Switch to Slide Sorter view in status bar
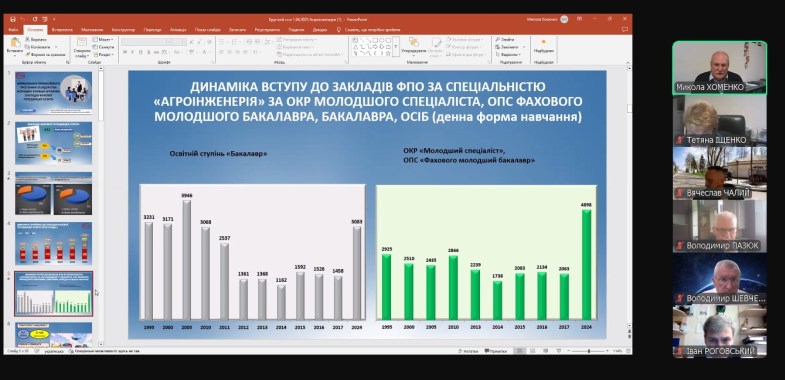This screenshot has height=380, width=785. click(534, 351)
